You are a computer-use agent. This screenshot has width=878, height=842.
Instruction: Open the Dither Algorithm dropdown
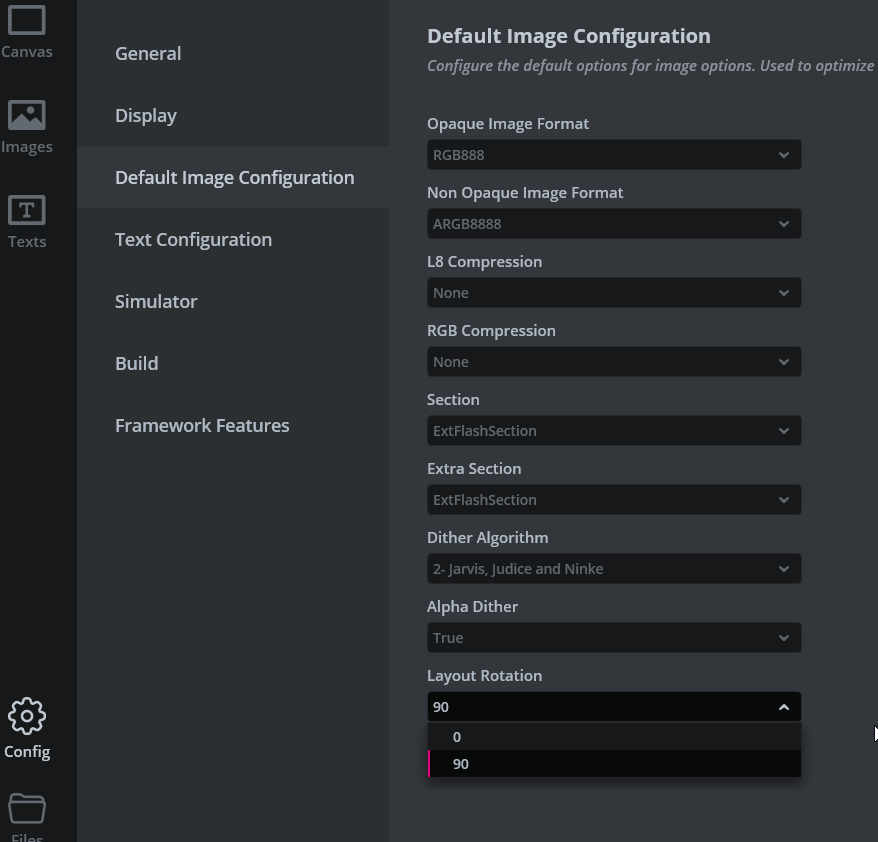(613, 568)
